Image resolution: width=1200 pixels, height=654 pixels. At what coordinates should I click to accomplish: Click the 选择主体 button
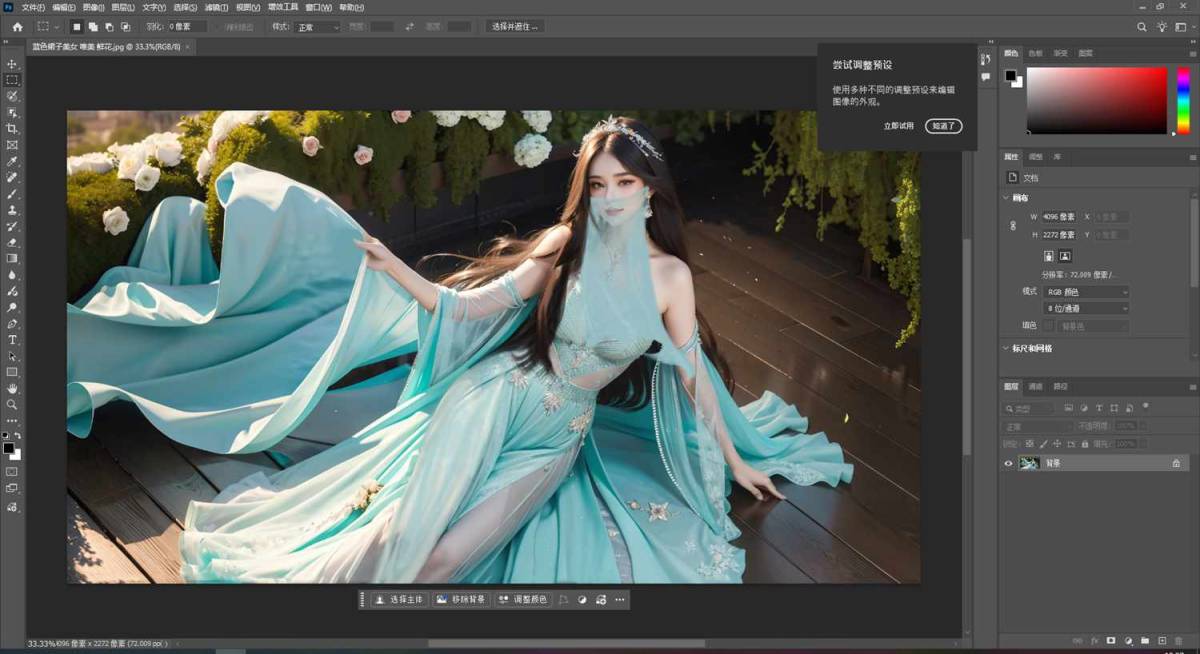[398, 599]
